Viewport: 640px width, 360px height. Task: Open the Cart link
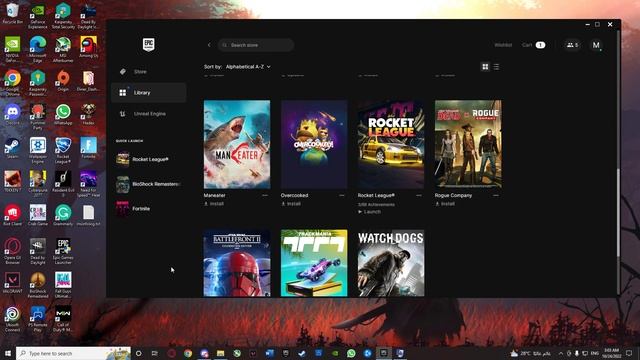click(533, 45)
